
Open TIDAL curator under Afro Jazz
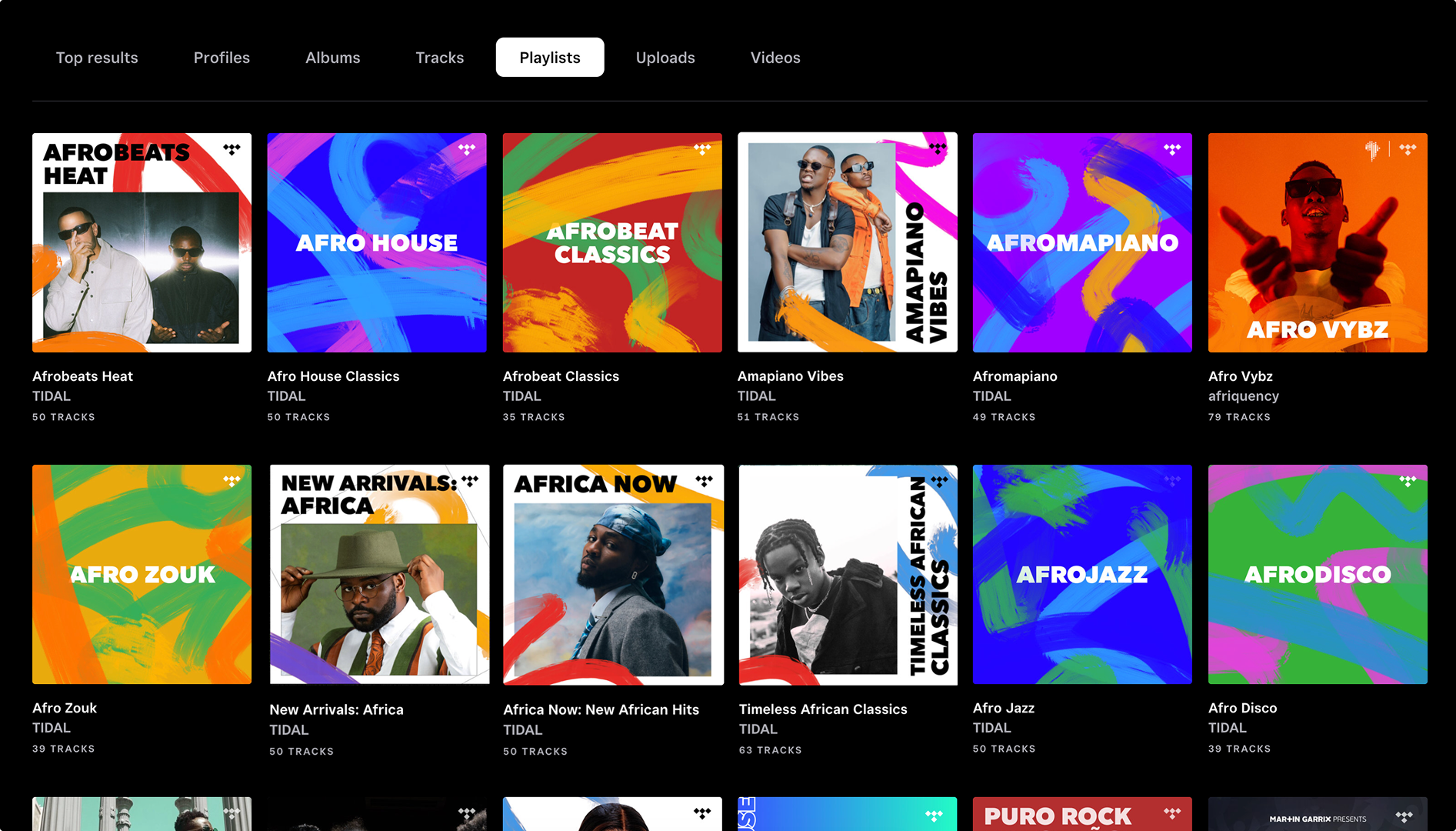(991, 728)
